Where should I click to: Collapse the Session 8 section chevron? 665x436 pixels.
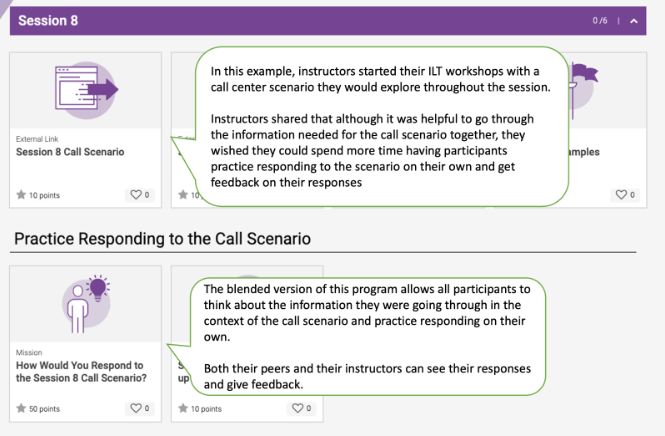point(634,20)
